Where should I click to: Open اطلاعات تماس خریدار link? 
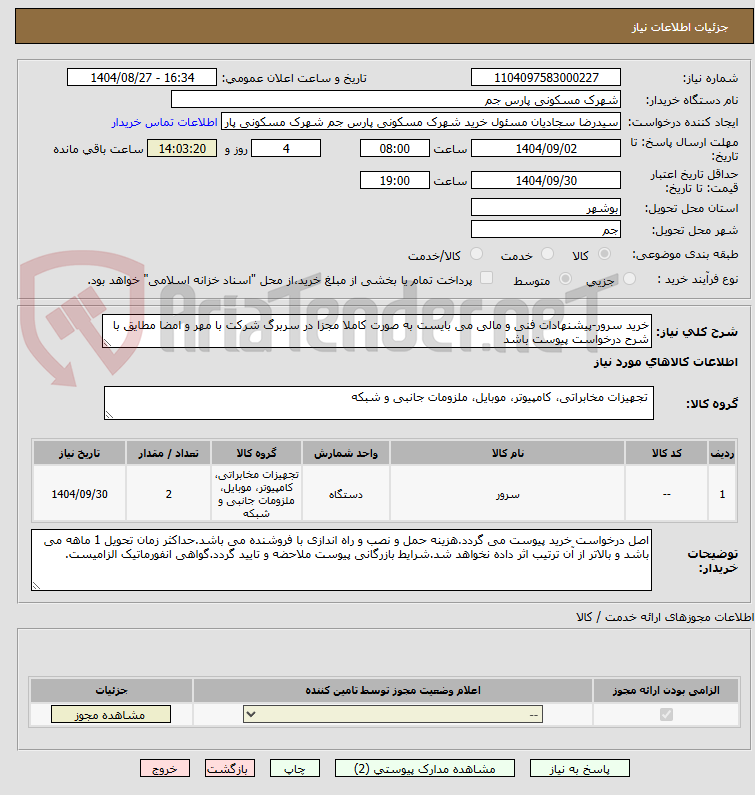tap(164, 122)
